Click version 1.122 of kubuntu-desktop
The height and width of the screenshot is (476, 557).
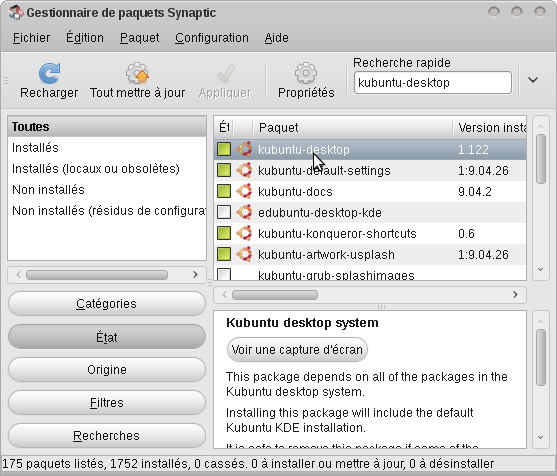point(473,150)
